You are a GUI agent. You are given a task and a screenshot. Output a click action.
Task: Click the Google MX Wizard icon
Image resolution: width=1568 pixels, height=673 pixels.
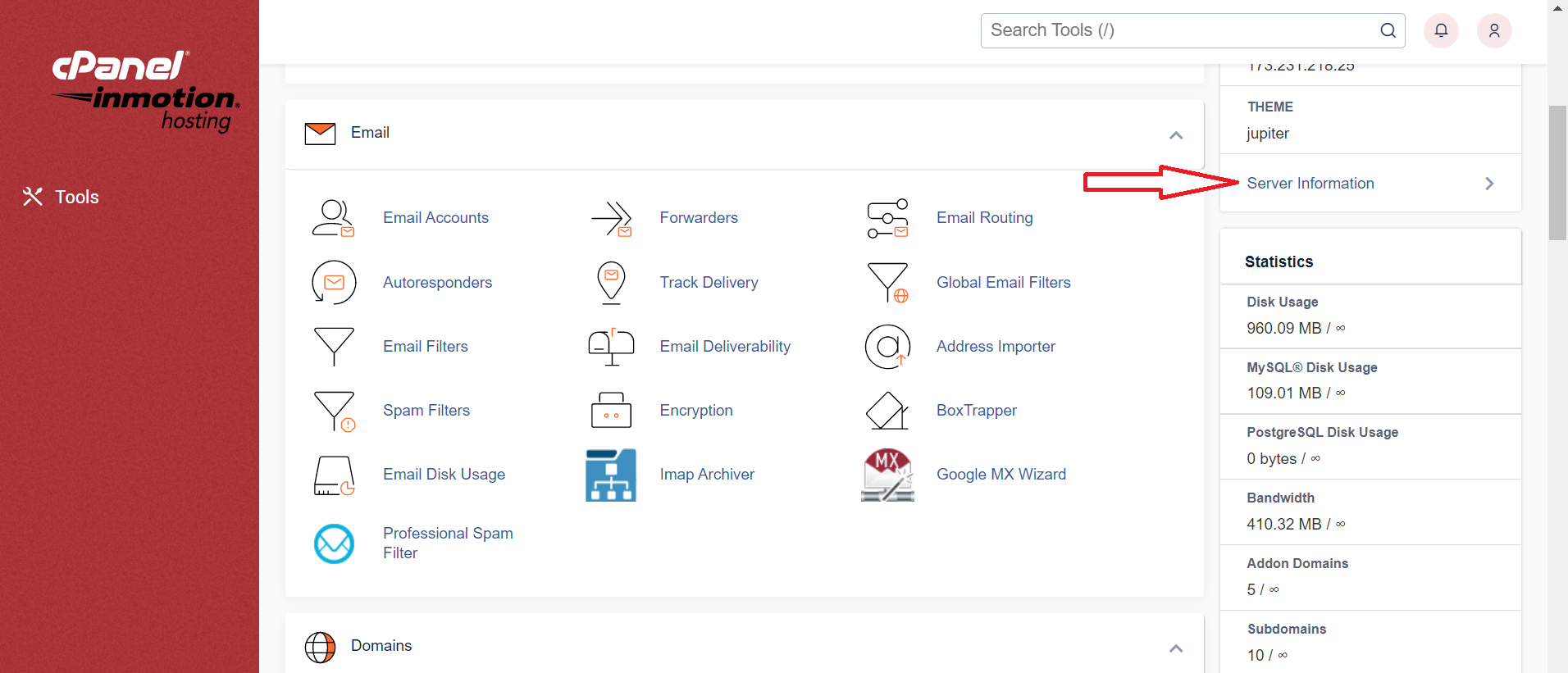[x=887, y=475]
